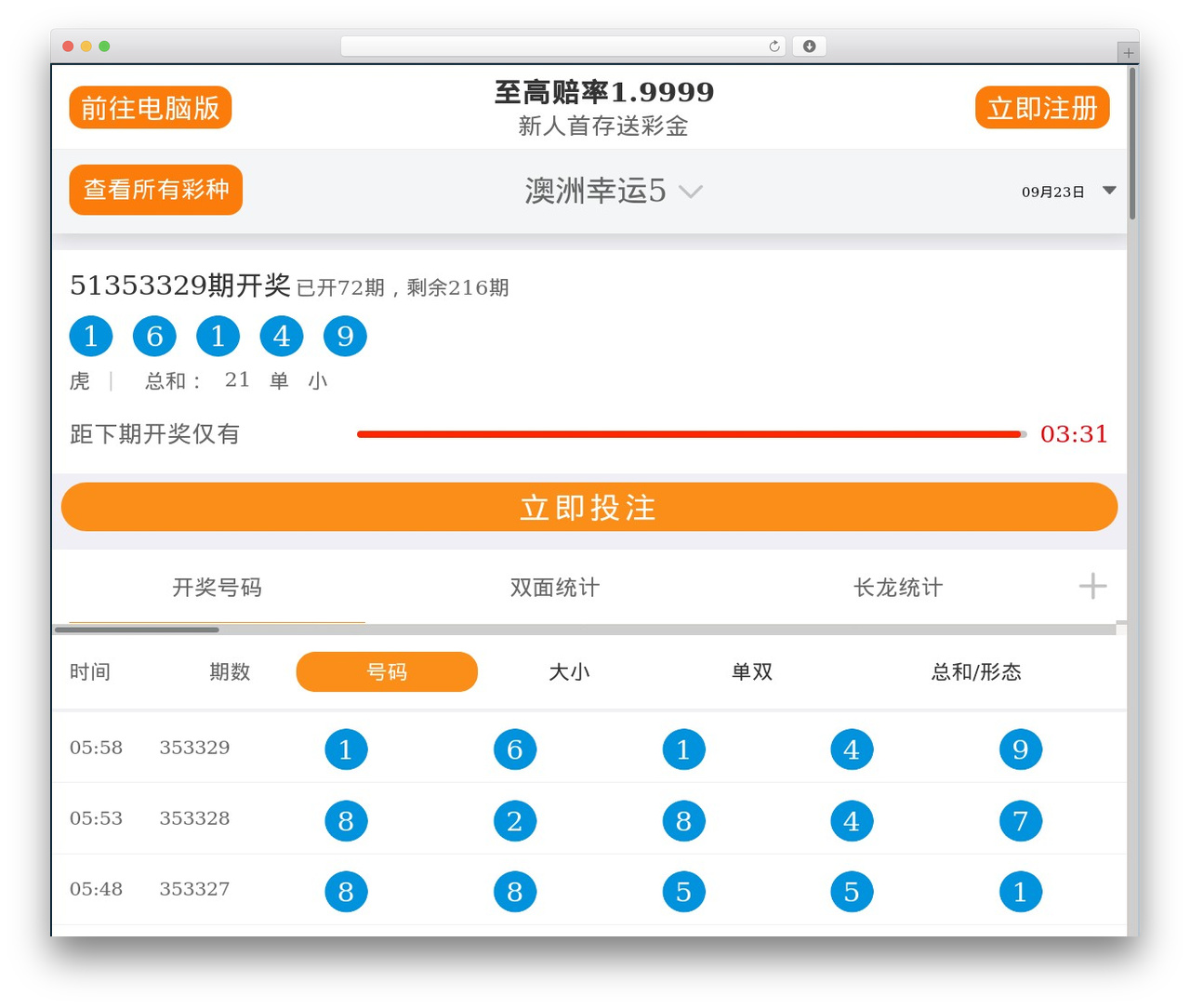
Task: Click the 新人首存送彩金 promo text
Action: click(603, 126)
